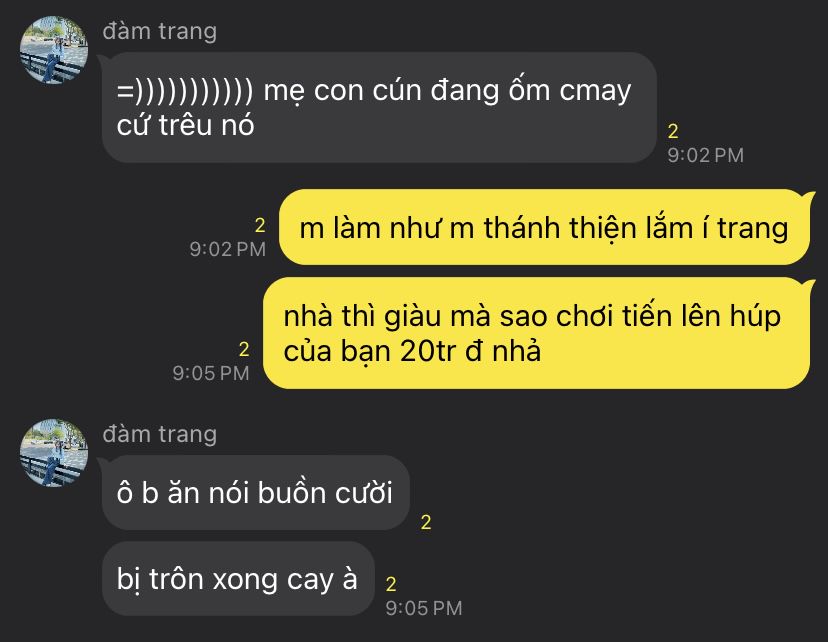Click unread count 2 beside 'nhà thì giàu' message
This screenshot has height=642, width=828.
(244, 350)
